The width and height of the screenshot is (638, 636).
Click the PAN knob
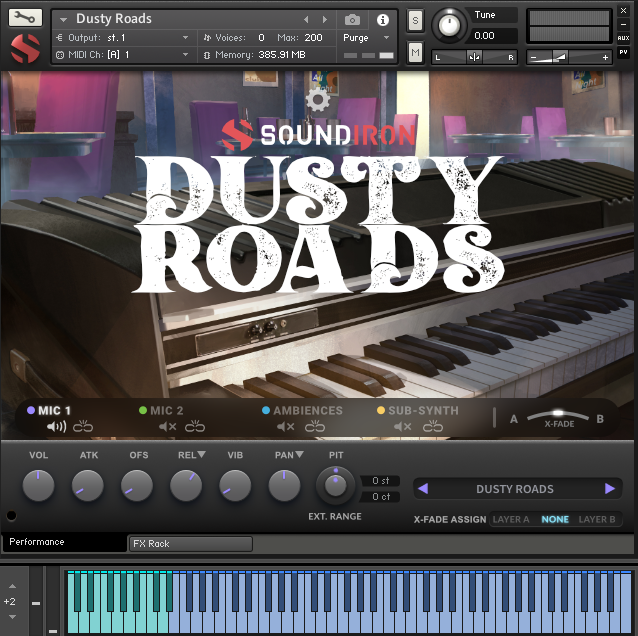coord(284,485)
